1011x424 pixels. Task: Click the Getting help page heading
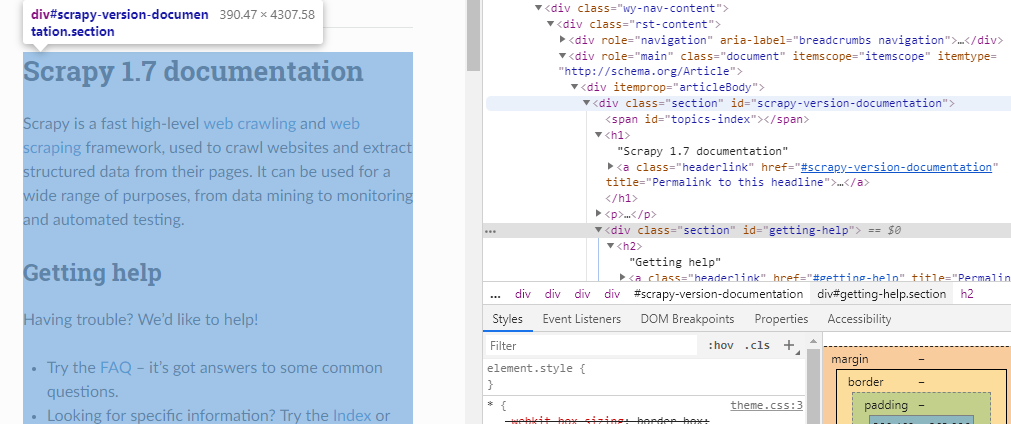tap(92, 273)
